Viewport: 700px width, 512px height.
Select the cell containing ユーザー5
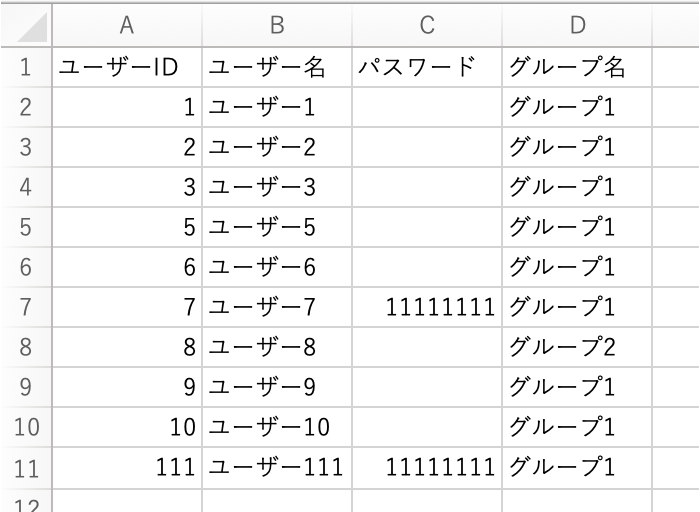277,227
